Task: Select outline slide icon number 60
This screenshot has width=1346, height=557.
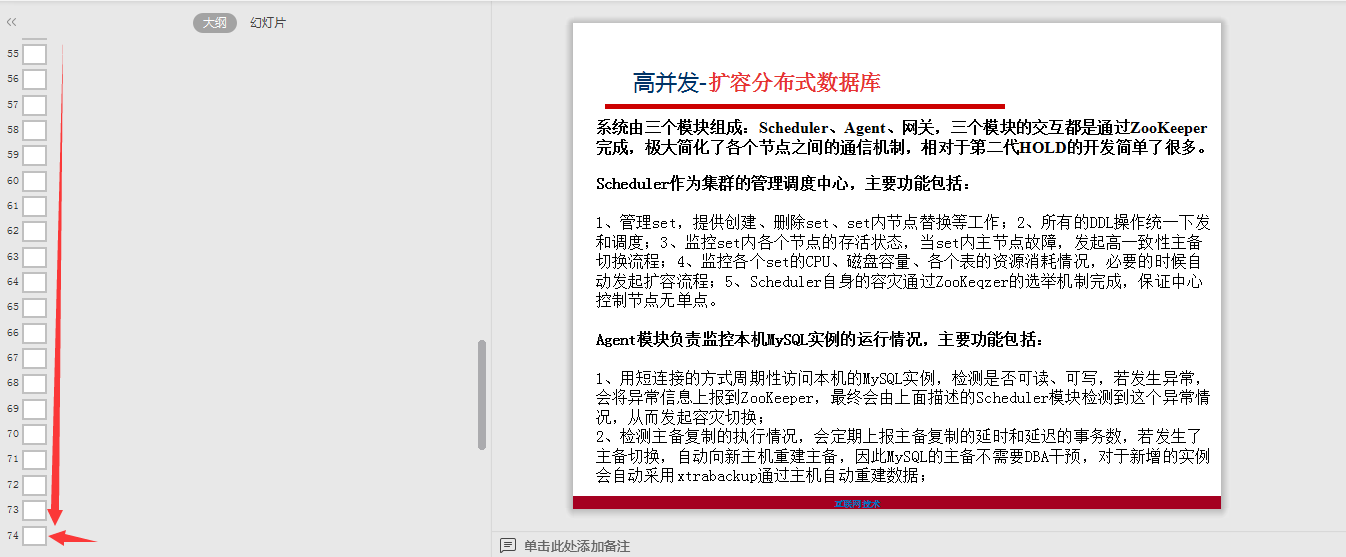Action: [x=35, y=181]
